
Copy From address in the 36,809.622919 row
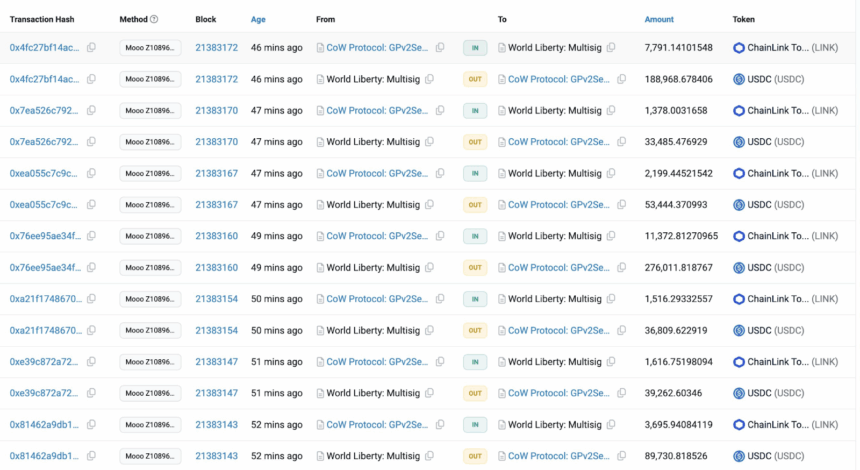click(x=429, y=330)
